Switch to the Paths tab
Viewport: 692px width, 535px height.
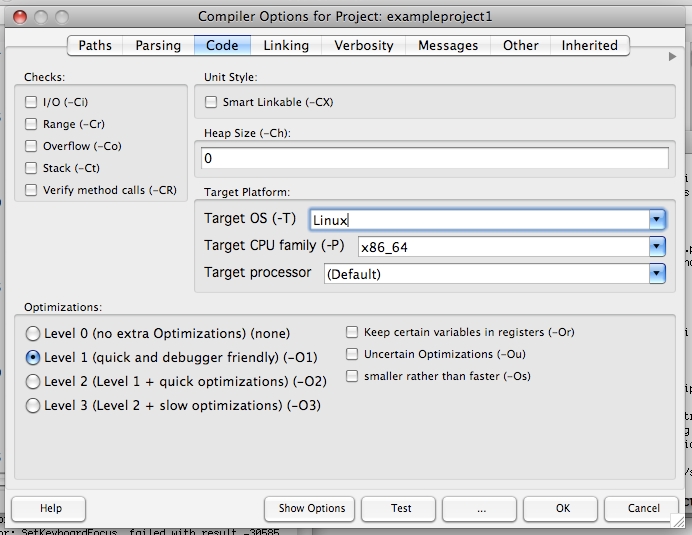coord(95,45)
